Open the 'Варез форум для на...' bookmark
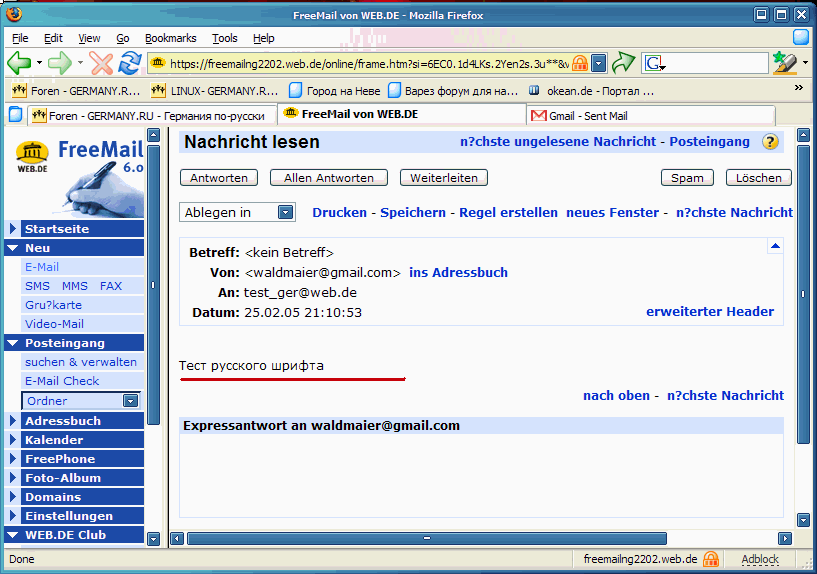 [x=453, y=91]
